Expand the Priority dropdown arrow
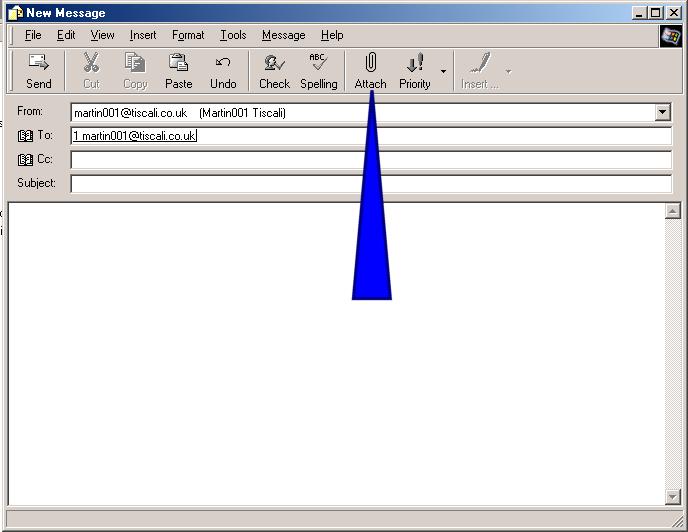Screen dimensions: 688x532 (443, 72)
